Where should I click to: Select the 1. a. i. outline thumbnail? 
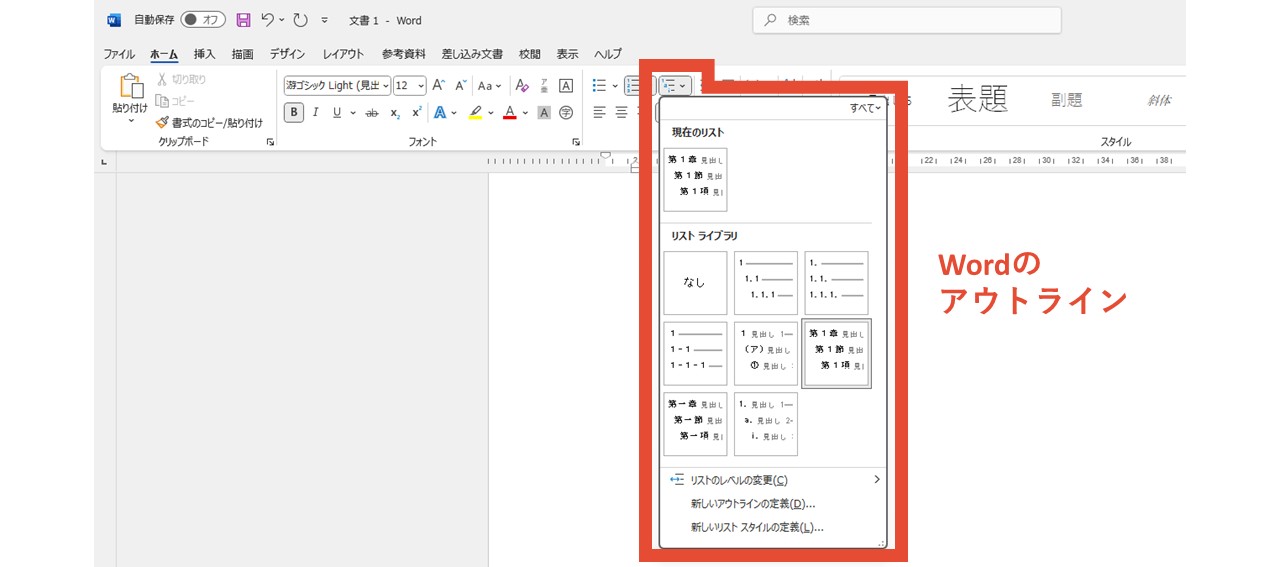coord(766,424)
